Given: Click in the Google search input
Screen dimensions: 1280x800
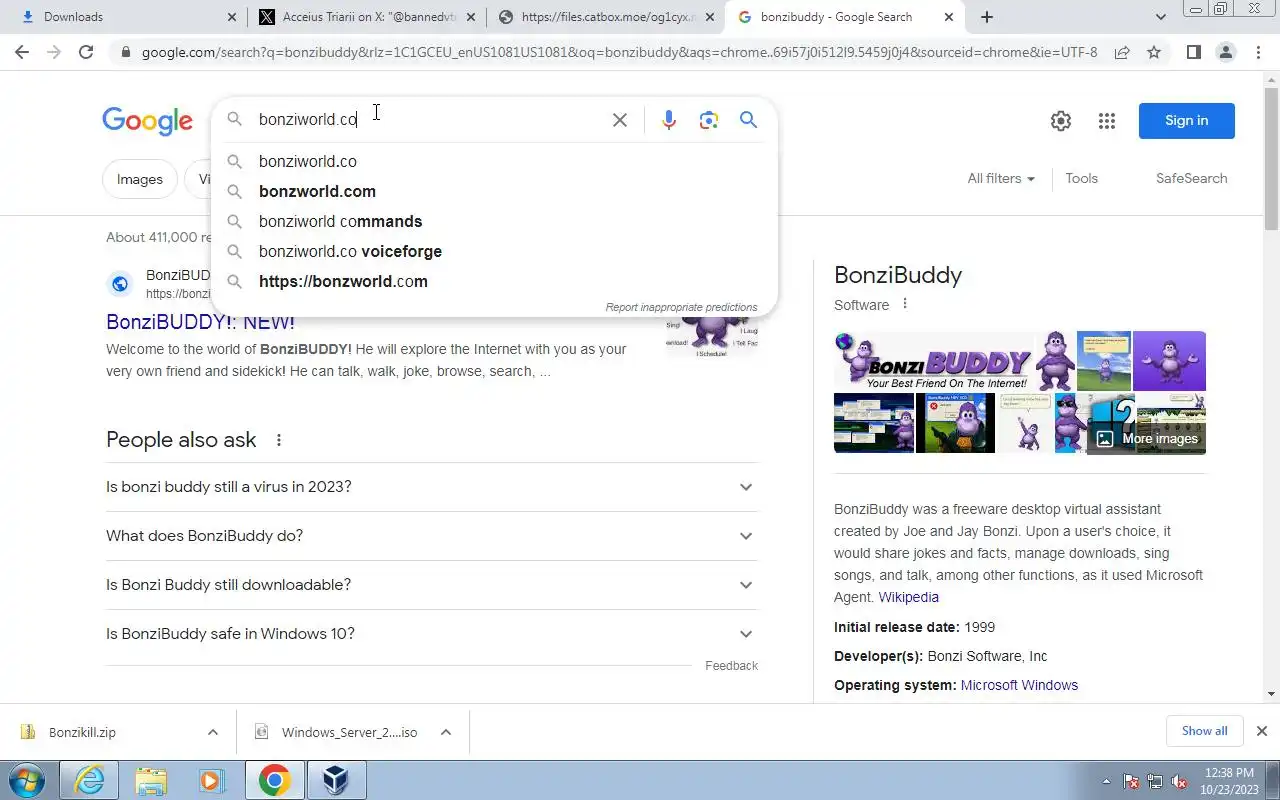Looking at the screenshot, I should (430, 119).
